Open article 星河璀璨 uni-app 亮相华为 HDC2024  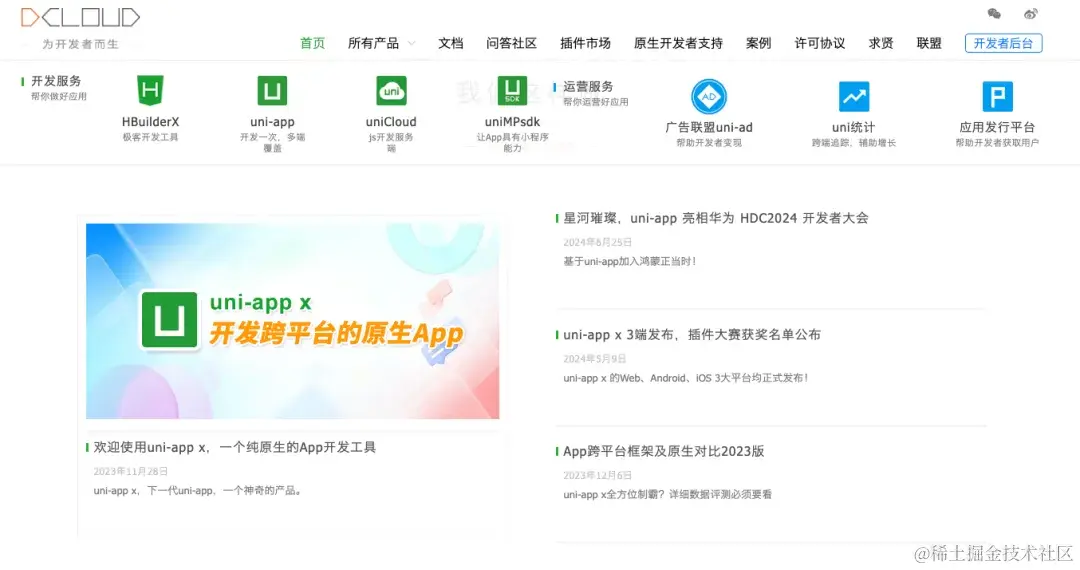pos(716,218)
